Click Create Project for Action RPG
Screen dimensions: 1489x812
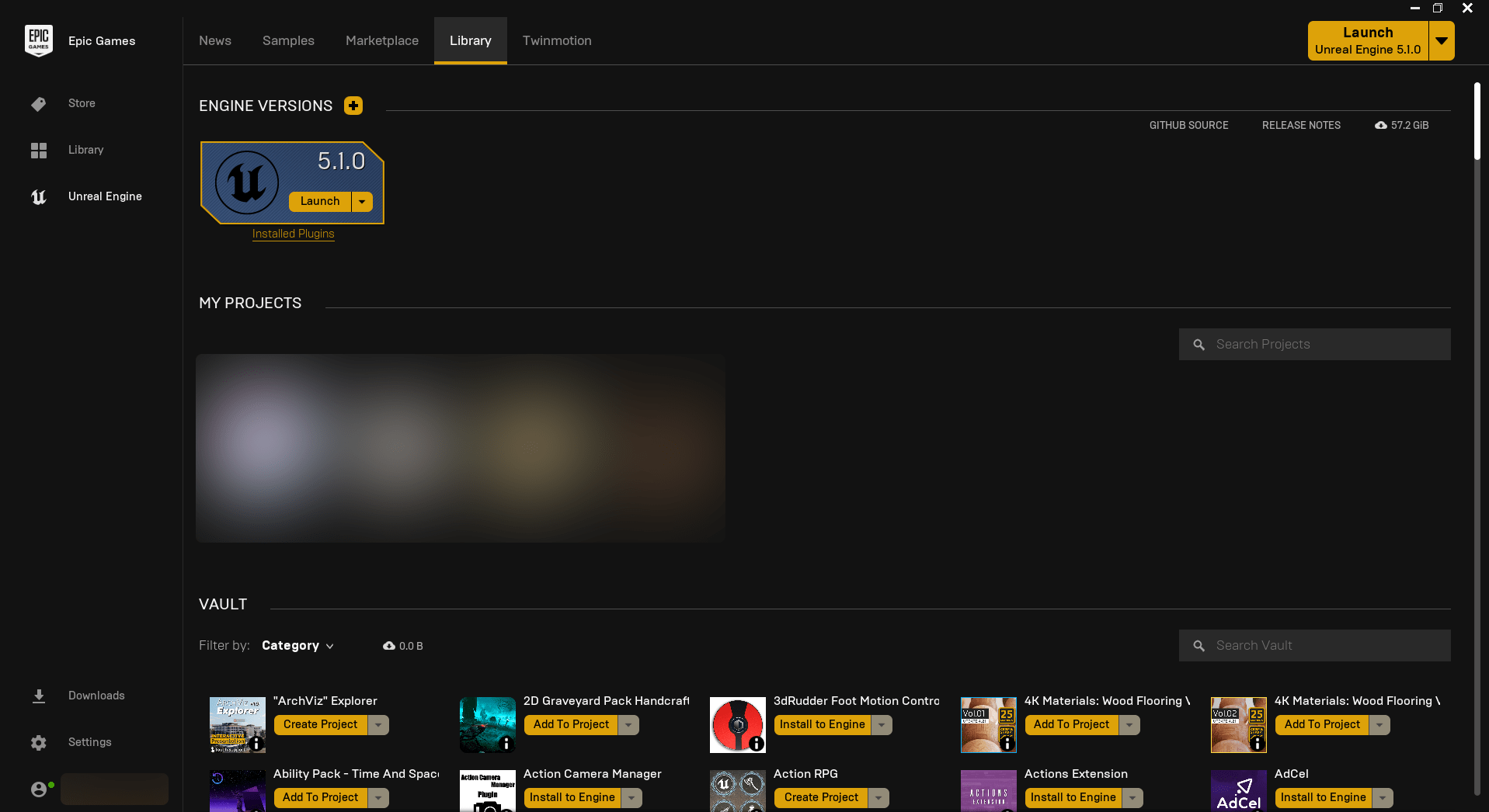click(821, 798)
